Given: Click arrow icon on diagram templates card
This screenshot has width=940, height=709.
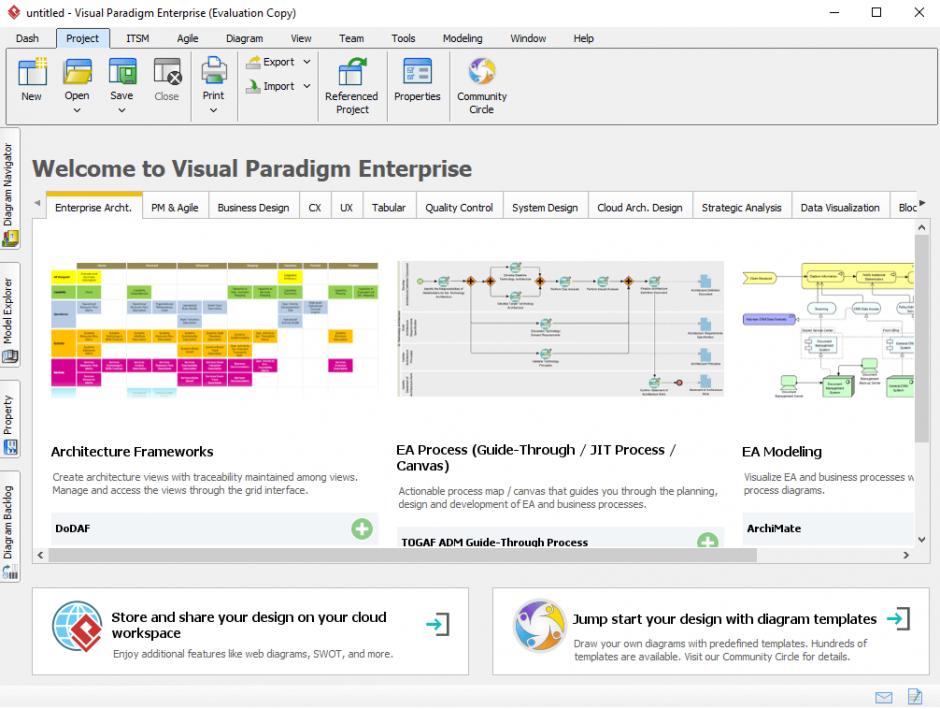Looking at the screenshot, I should 899,619.
